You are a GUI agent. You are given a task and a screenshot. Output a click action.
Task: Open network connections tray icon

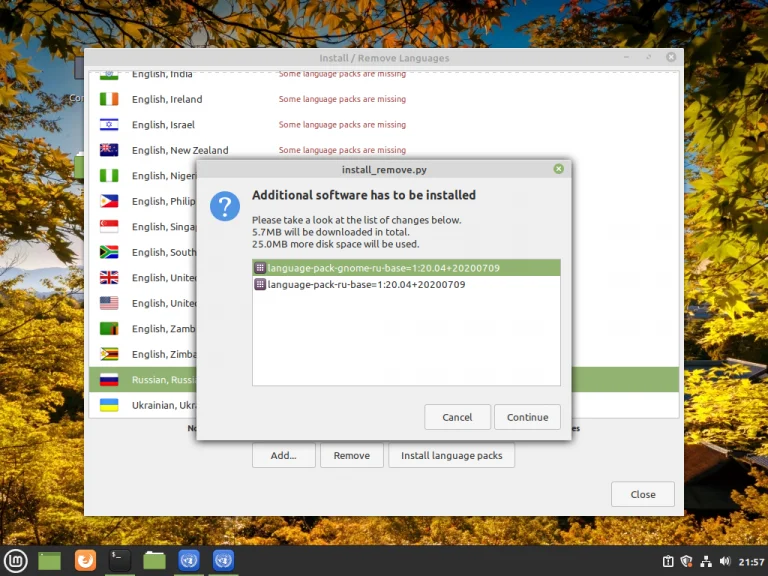pyautogui.click(x=706, y=561)
